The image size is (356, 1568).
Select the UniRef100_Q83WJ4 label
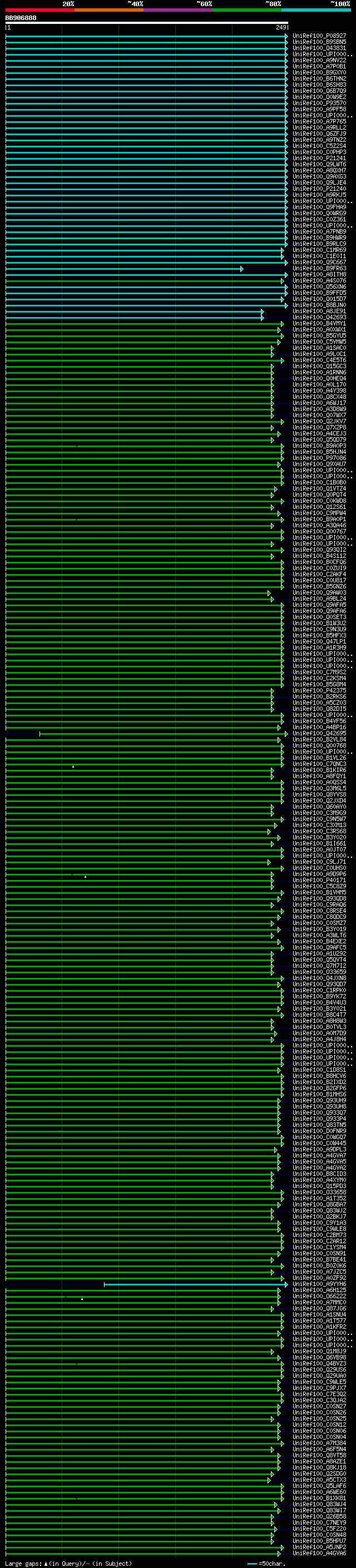pos(319,1505)
